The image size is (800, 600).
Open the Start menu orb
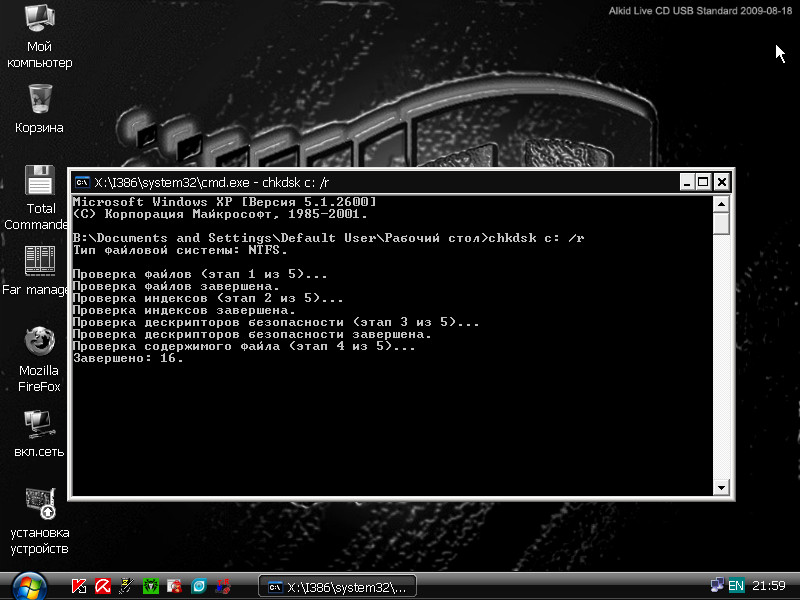pyautogui.click(x=29, y=587)
